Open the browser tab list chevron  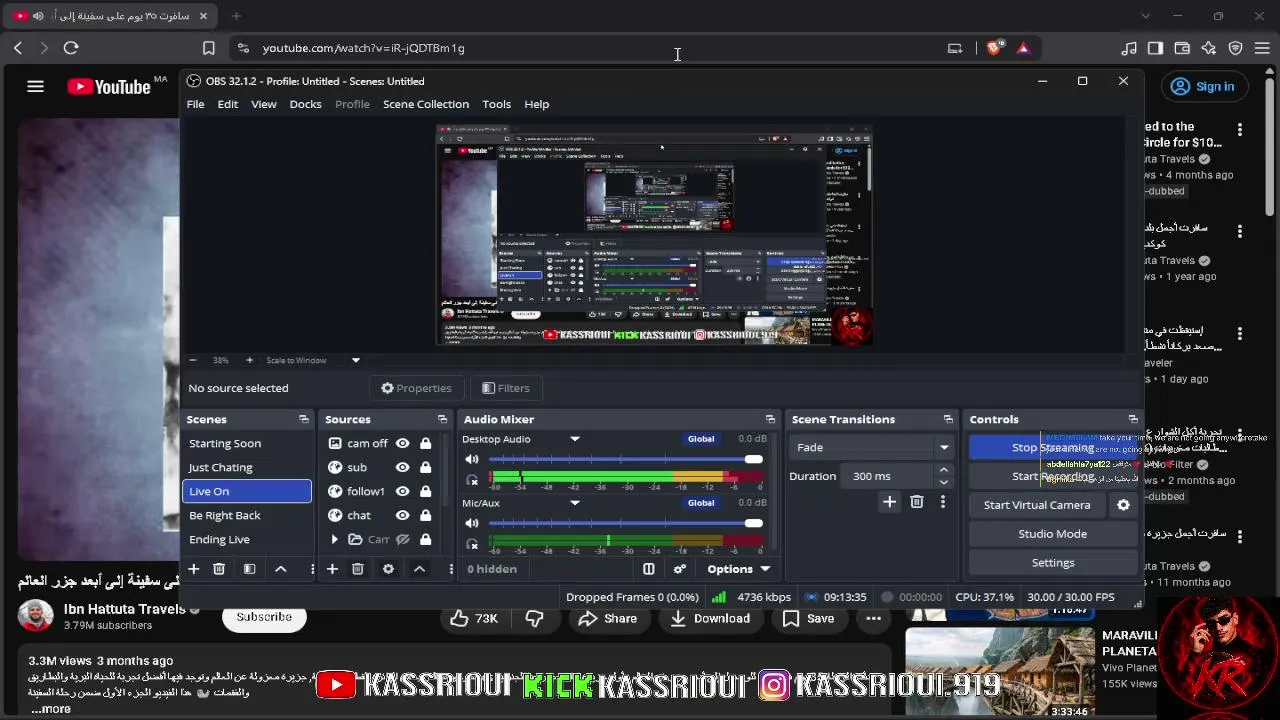pos(1146,16)
